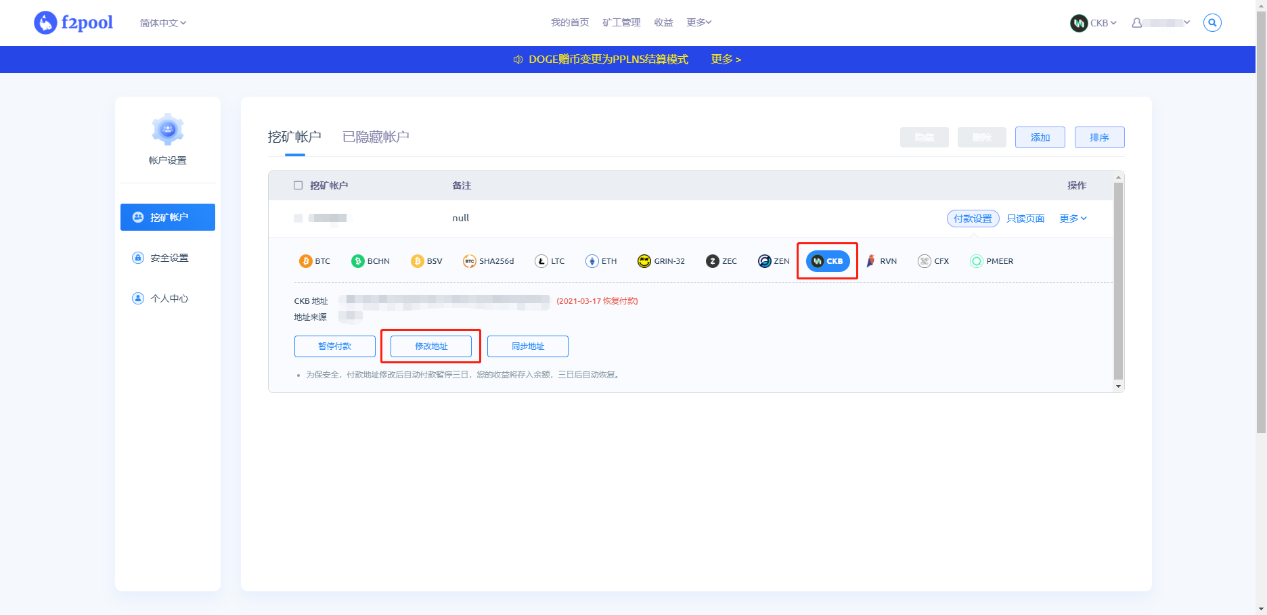The image size is (1267, 615).
Task: Select the RVN coin icon
Action: coord(871,260)
